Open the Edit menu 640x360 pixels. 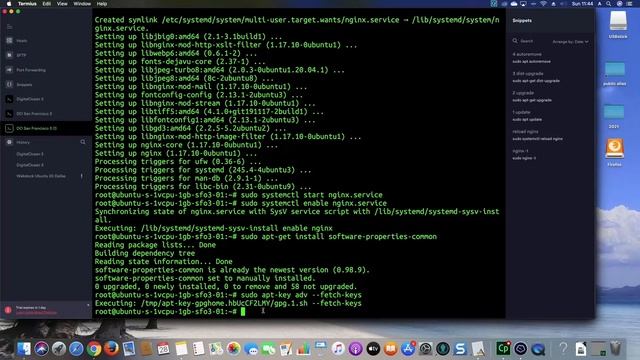point(47,4)
